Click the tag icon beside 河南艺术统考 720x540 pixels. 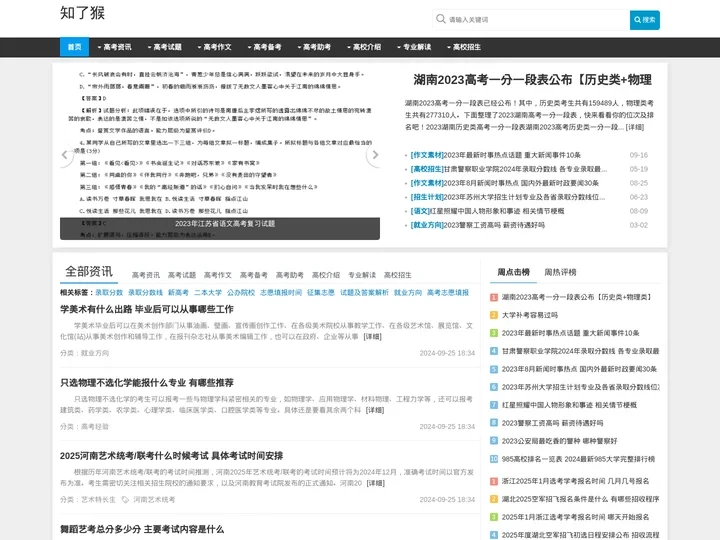(x=125, y=500)
